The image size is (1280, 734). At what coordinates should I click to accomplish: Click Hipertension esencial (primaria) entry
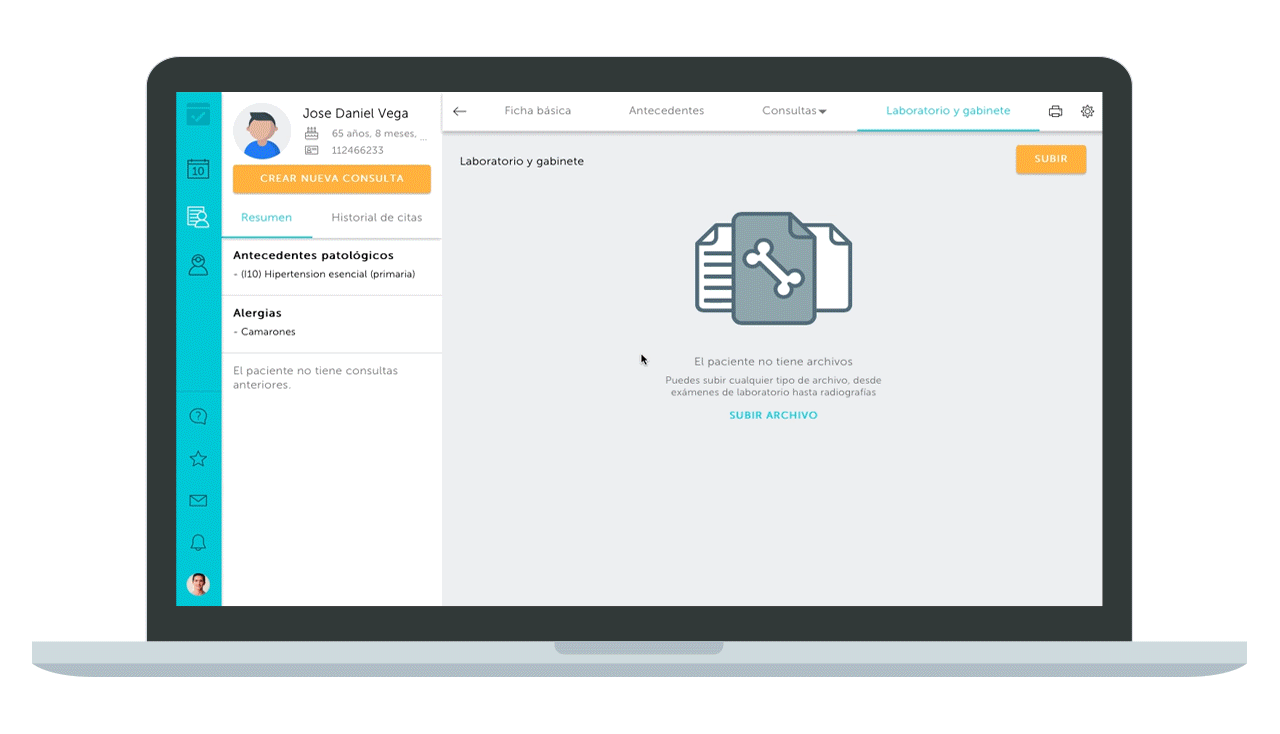coord(324,274)
